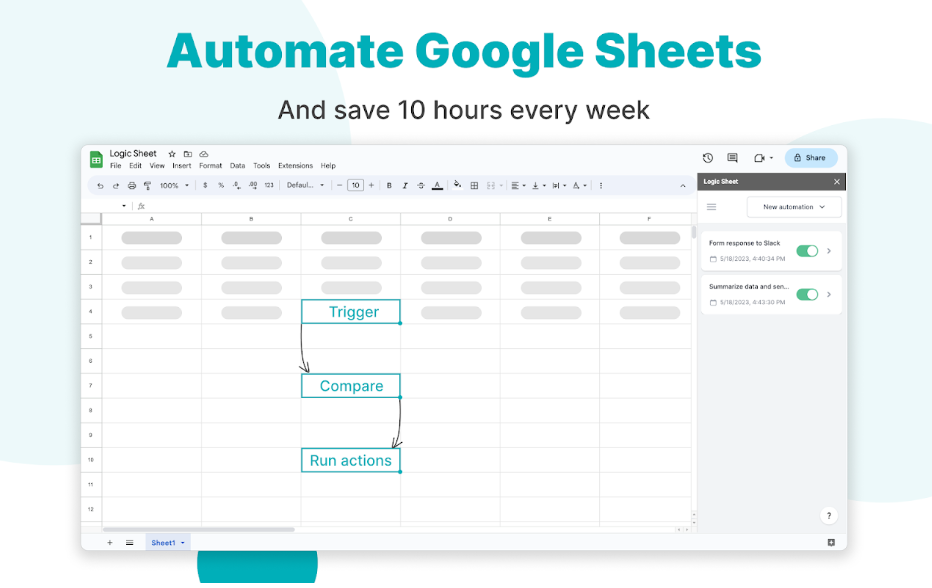This screenshot has width=932, height=588.
Task: Click the cloud save status icon
Action: coord(204,154)
